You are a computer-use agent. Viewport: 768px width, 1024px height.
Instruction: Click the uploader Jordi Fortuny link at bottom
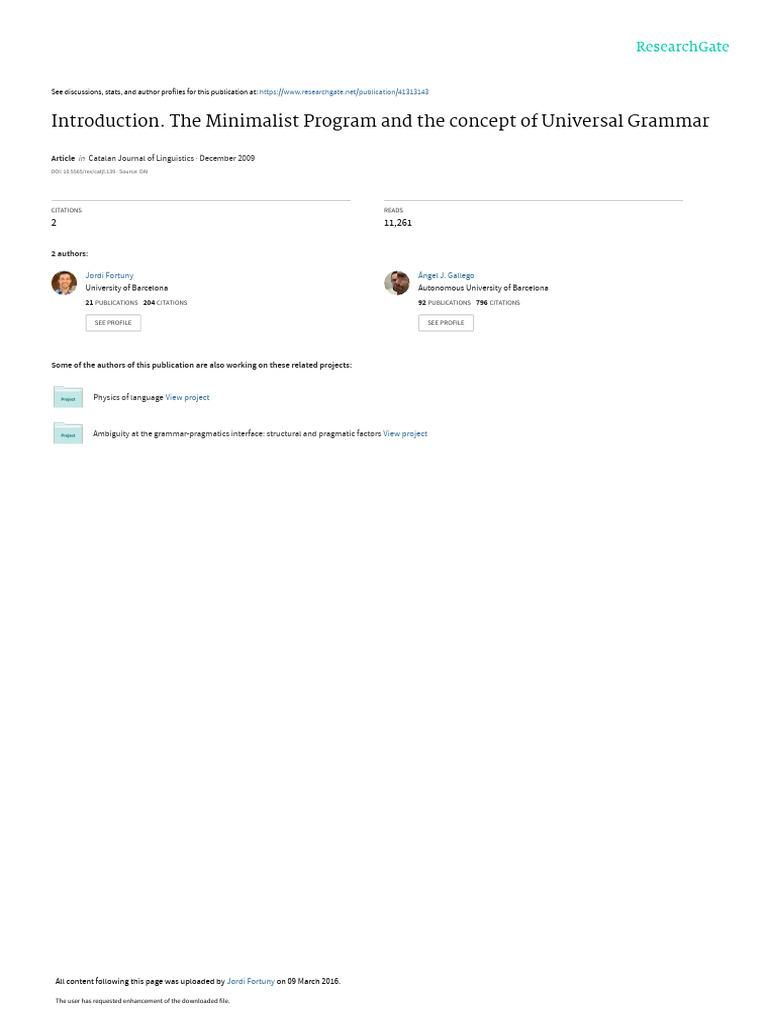(251, 981)
